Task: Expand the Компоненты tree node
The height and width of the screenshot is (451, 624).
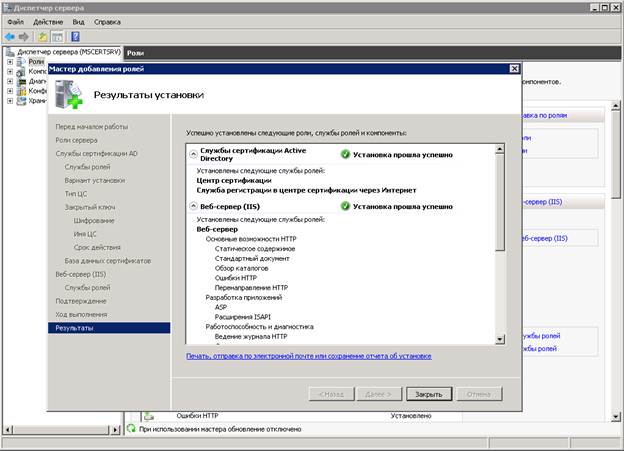Action: point(10,72)
